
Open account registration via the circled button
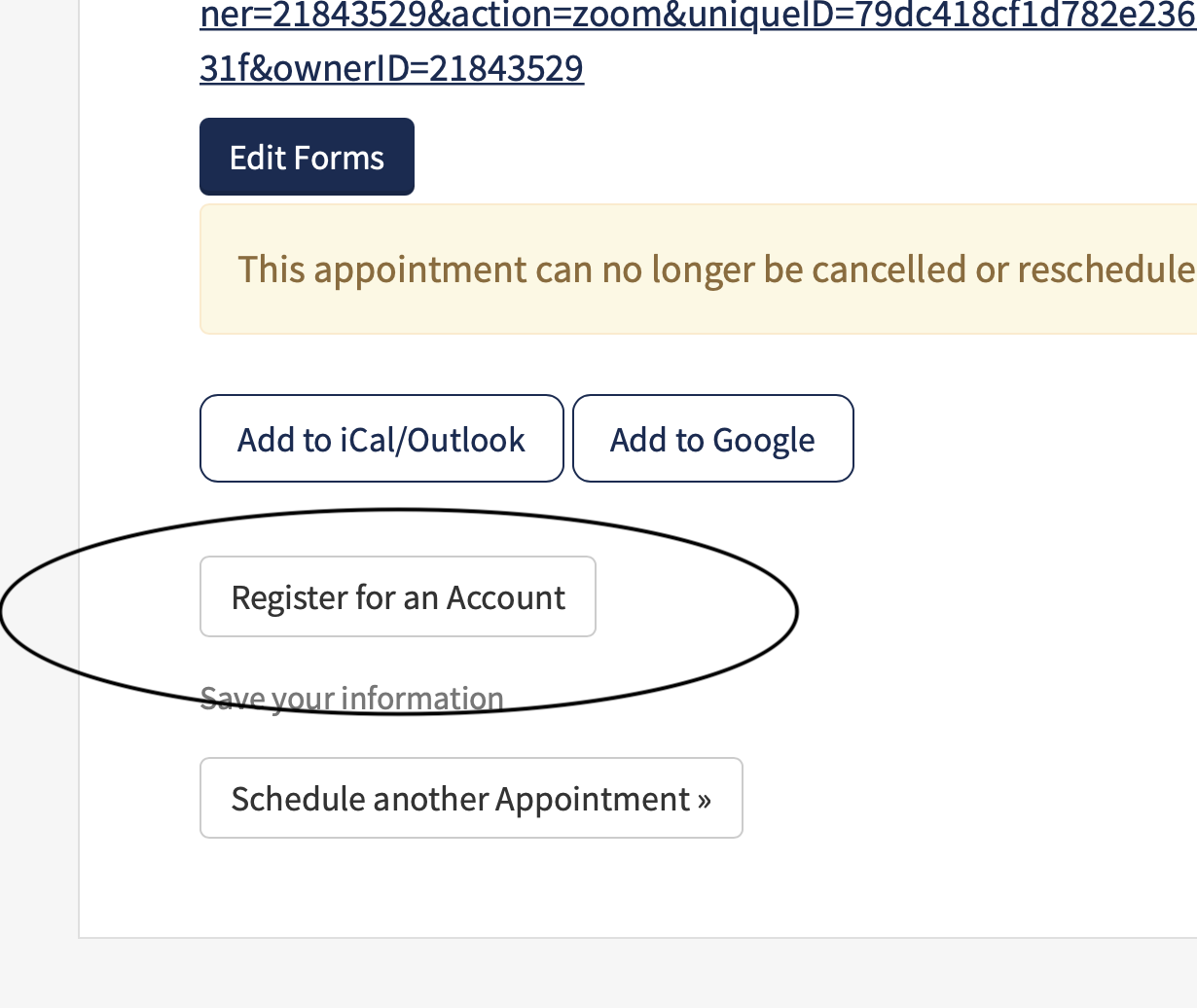pyautogui.click(x=397, y=597)
